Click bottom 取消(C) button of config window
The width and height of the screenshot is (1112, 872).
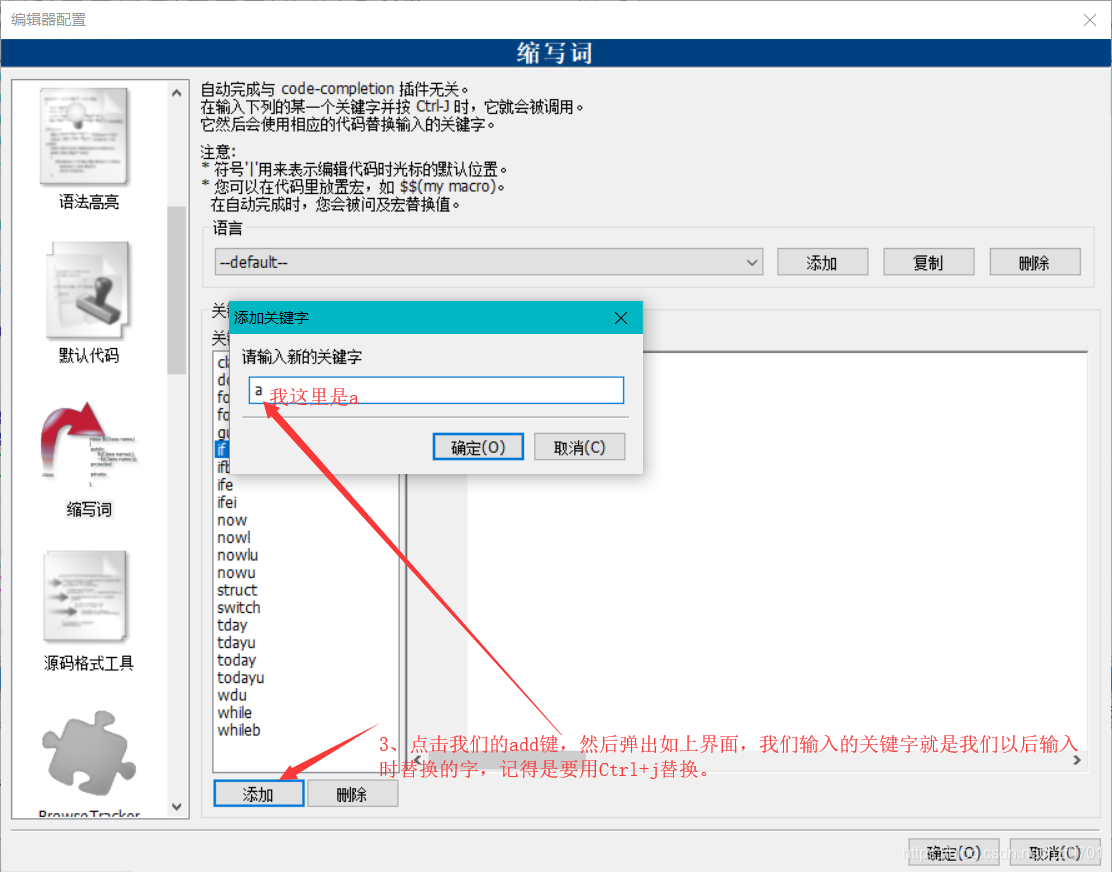1055,852
